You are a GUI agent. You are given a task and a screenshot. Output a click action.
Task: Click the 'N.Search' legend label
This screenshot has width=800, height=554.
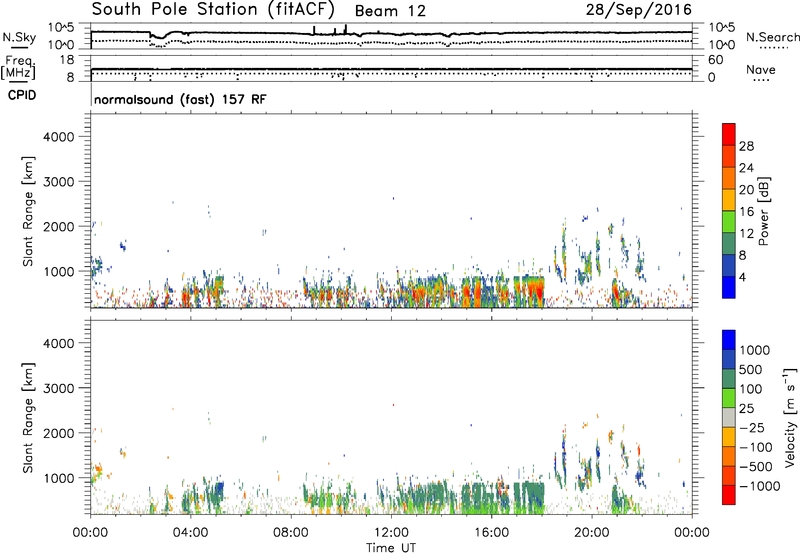pyautogui.click(x=772, y=37)
